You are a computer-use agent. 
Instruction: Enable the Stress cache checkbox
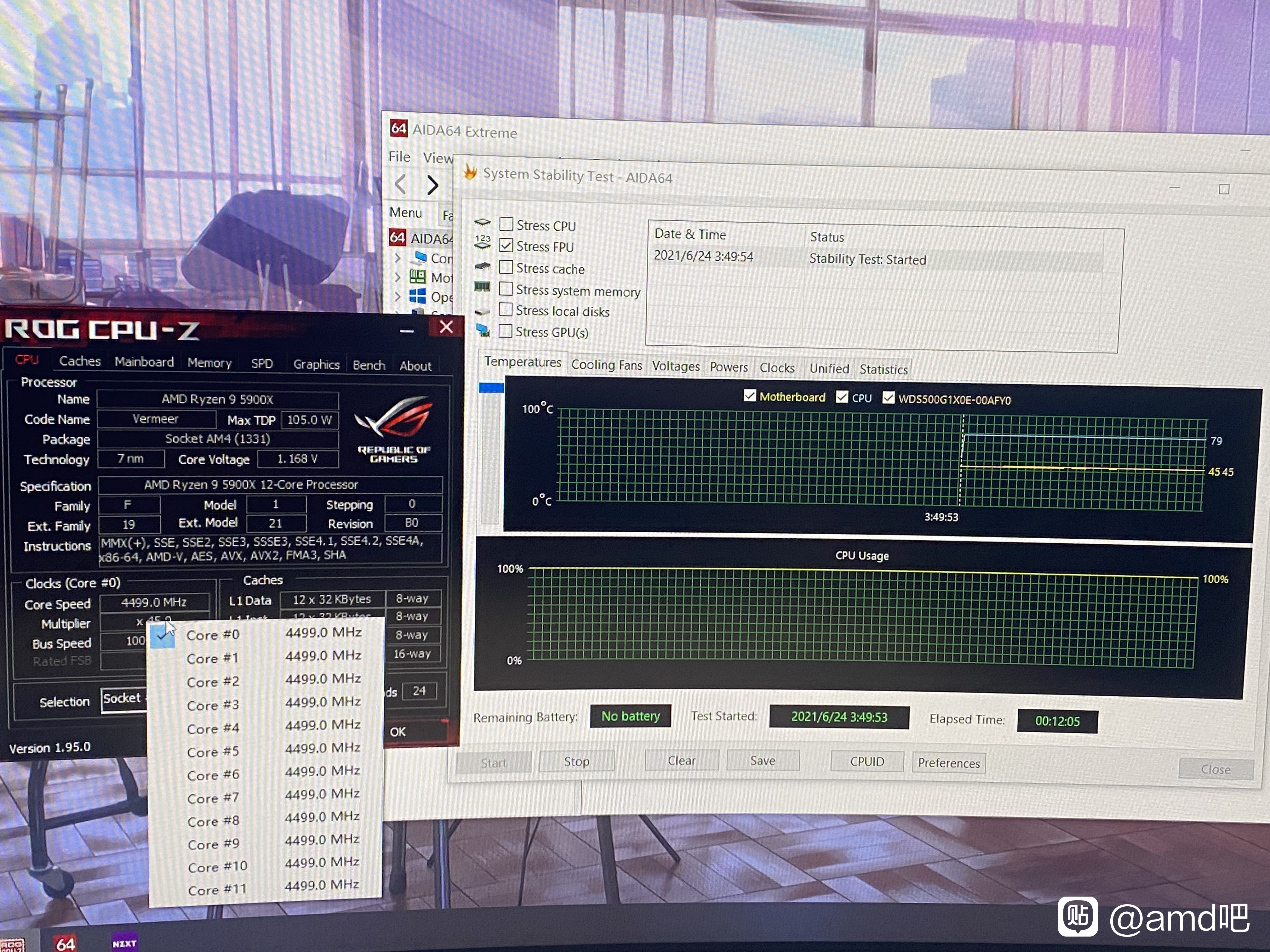[x=506, y=267]
